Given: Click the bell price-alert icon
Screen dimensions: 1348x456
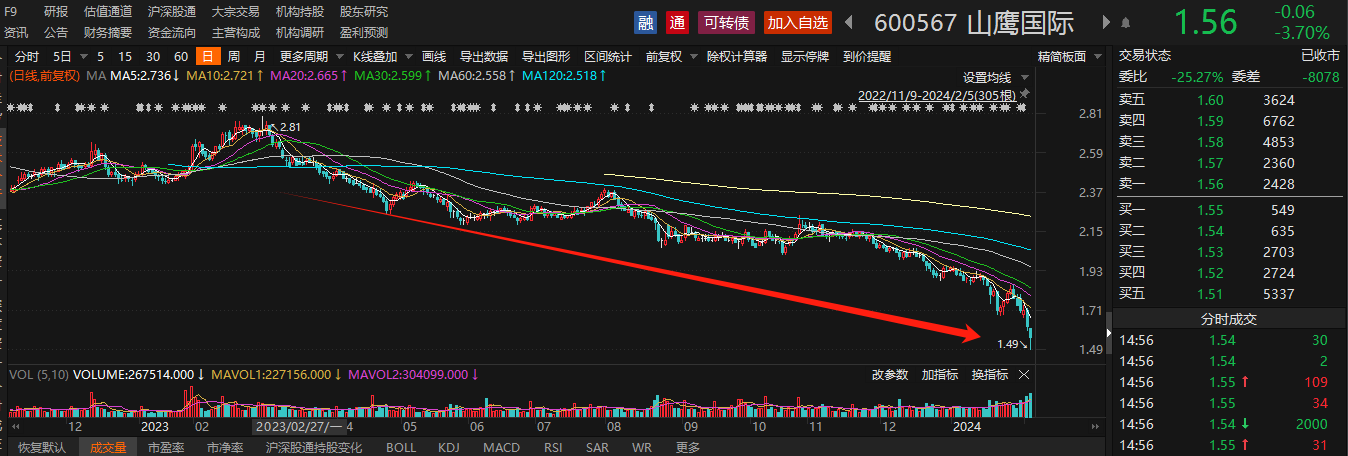Looking at the screenshot, I should click(1127, 22).
